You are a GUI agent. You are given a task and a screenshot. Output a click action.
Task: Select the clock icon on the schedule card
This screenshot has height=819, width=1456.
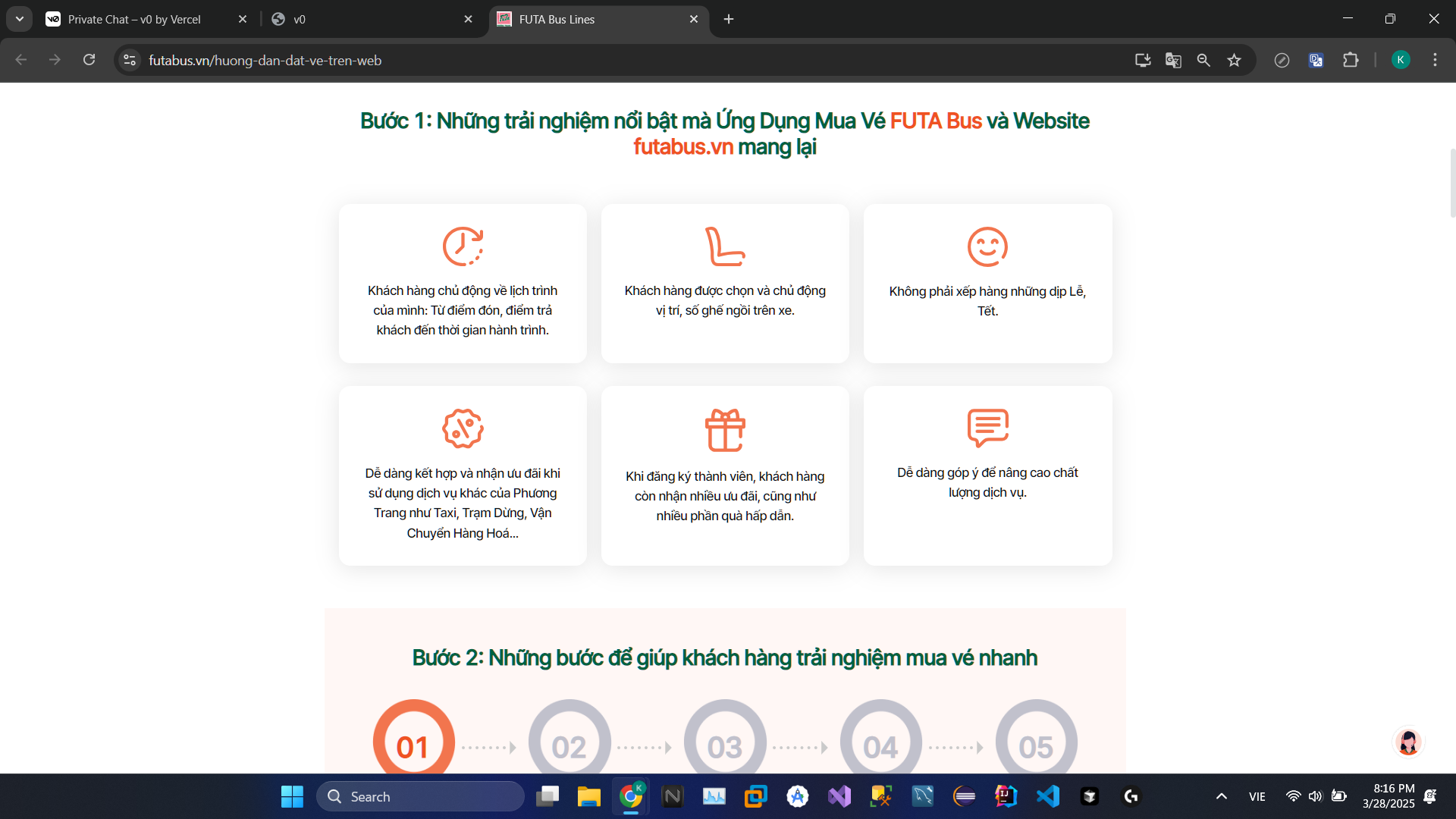[x=463, y=246]
